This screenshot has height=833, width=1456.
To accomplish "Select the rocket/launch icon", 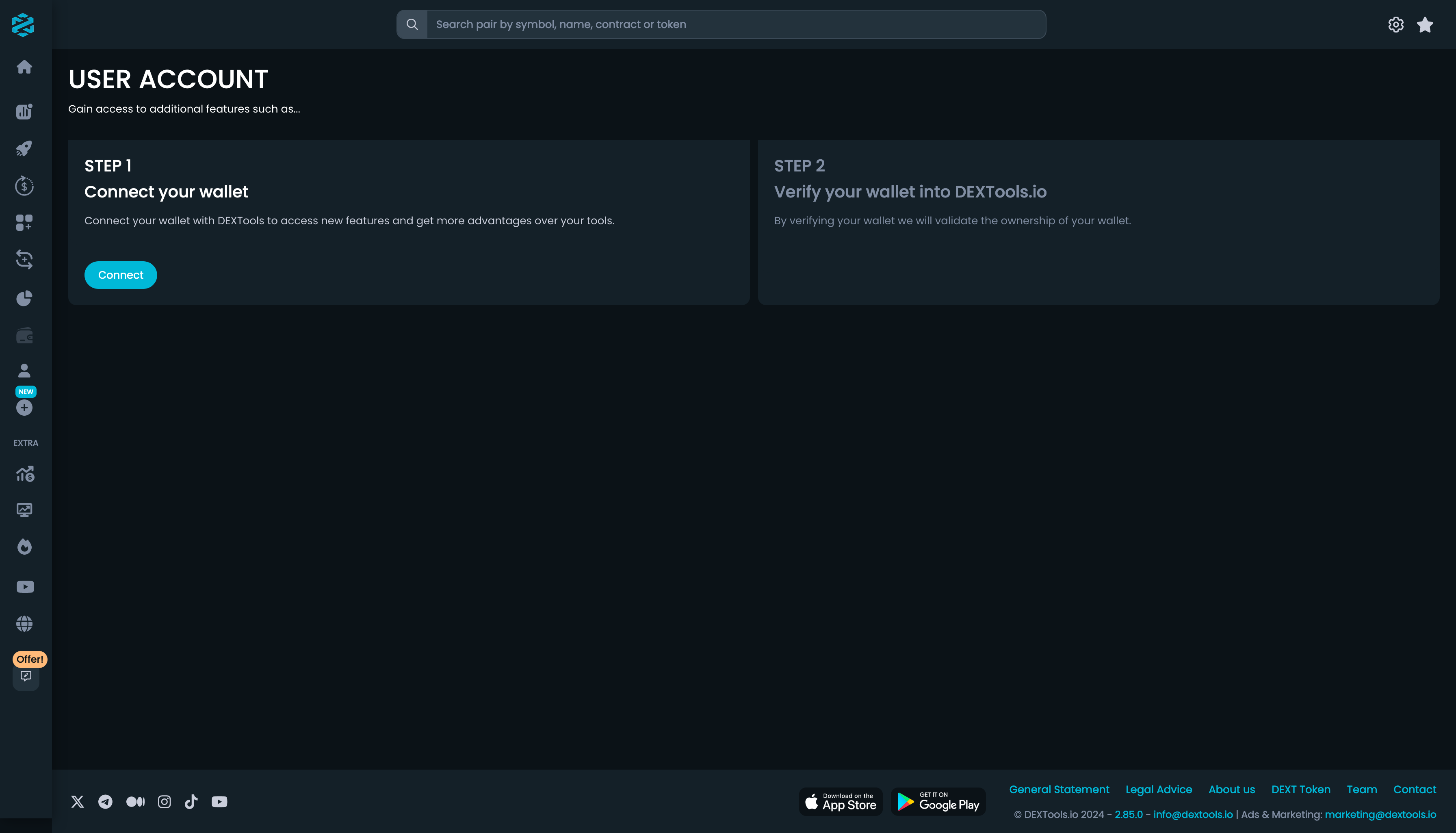I will [x=25, y=147].
